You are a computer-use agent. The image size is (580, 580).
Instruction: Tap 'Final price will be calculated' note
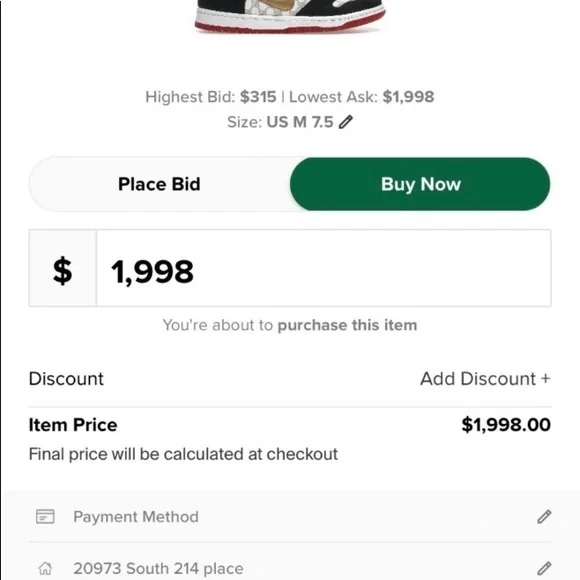coord(183,454)
